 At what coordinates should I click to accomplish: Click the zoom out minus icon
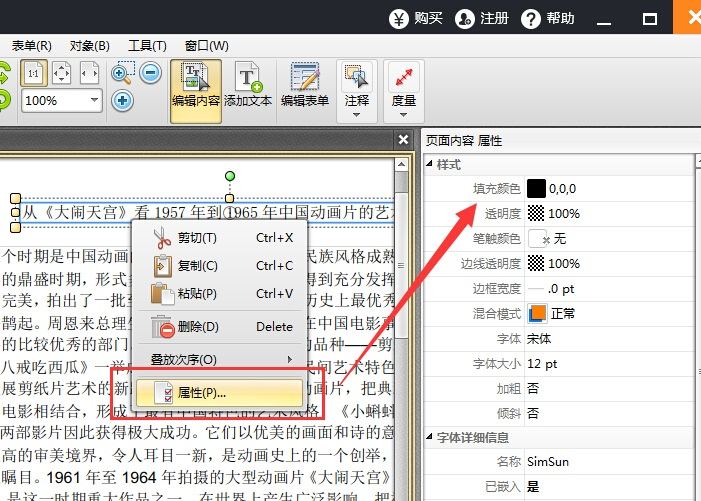click(x=150, y=72)
